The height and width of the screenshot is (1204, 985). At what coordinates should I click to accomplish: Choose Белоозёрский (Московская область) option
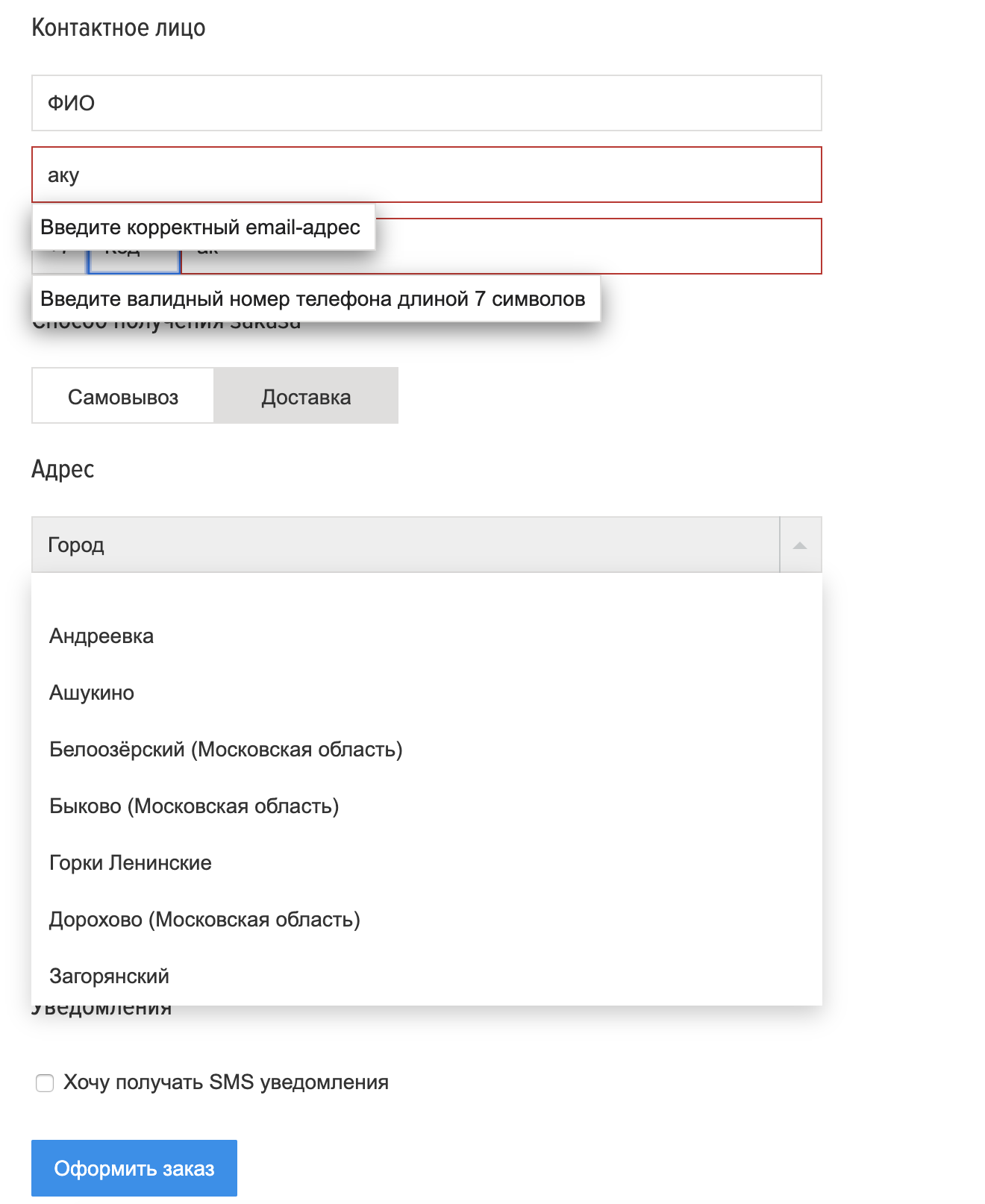(x=426, y=750)
